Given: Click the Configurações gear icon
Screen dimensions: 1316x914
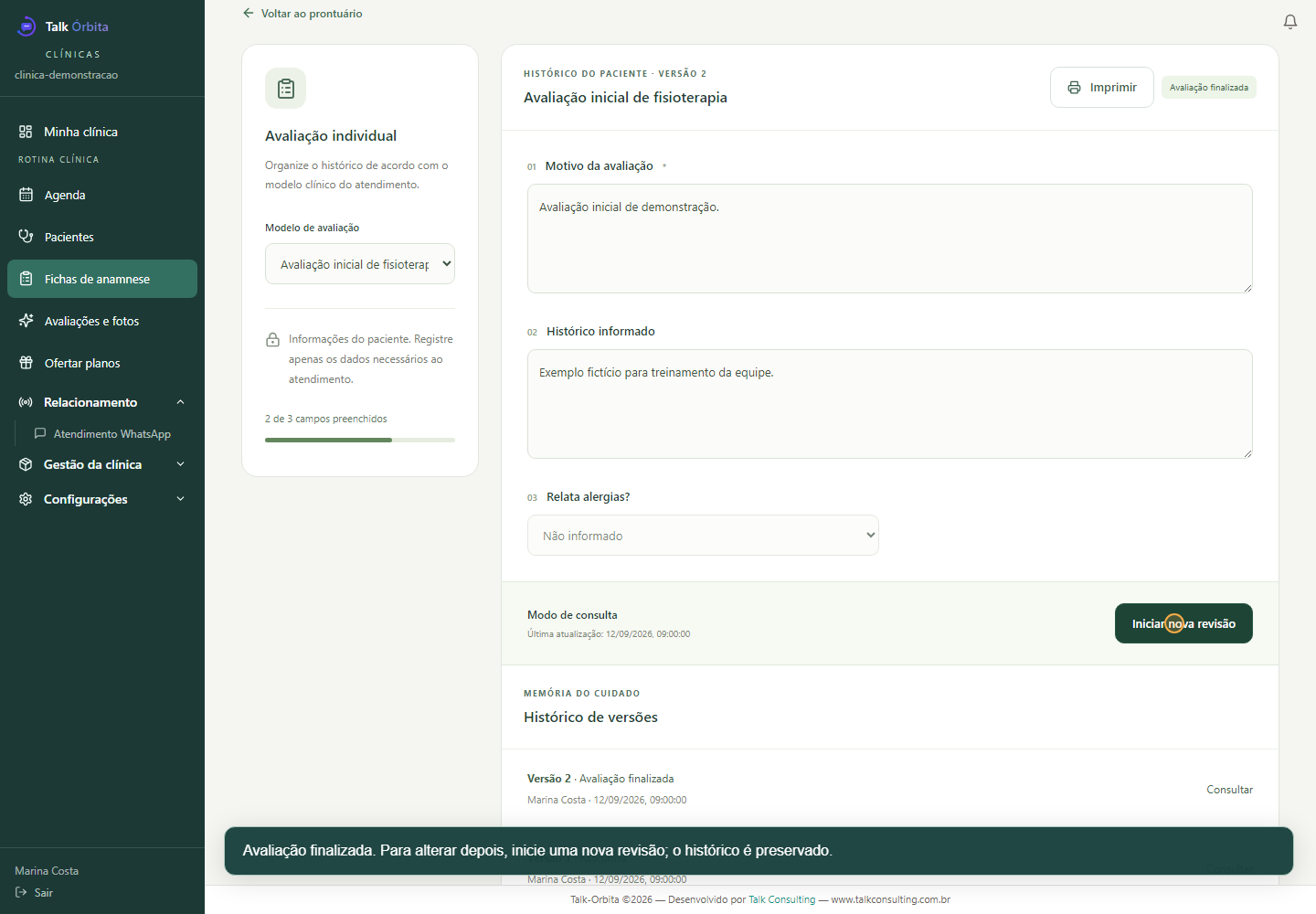Looking at the screenshot, I should point(26,499).
